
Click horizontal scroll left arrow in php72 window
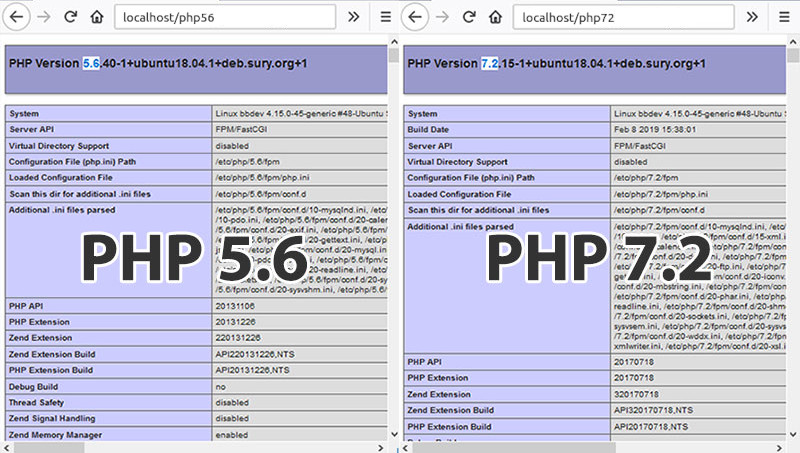tap(406, 448)
